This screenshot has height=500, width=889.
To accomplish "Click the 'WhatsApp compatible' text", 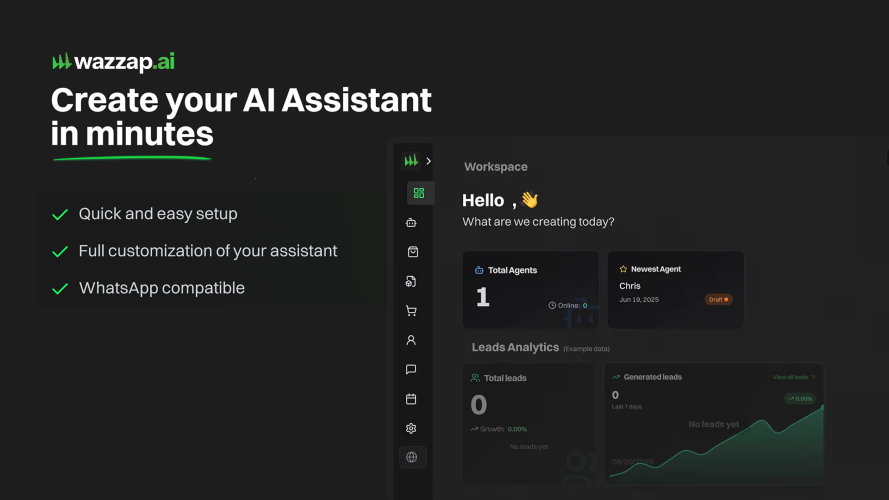I will point(162,288).
